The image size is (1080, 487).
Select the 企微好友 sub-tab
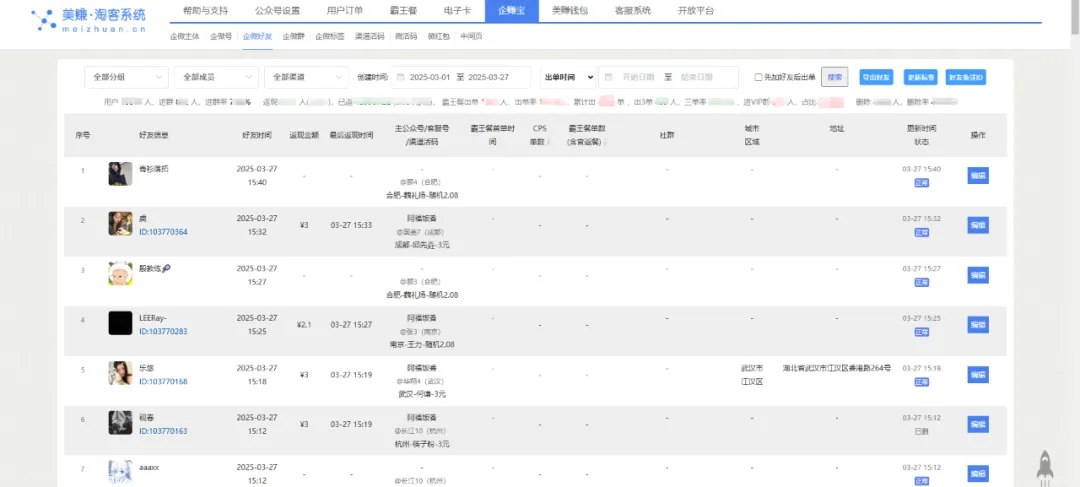pyautogui.click(x=258, y=37)
